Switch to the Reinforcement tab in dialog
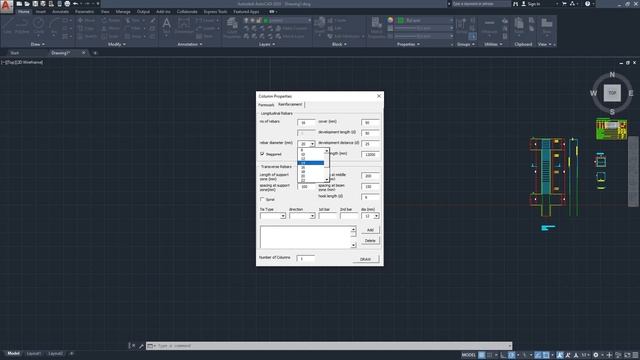This screenshot has height=360, width=640. pyautogui.click(x=290, y=104)
